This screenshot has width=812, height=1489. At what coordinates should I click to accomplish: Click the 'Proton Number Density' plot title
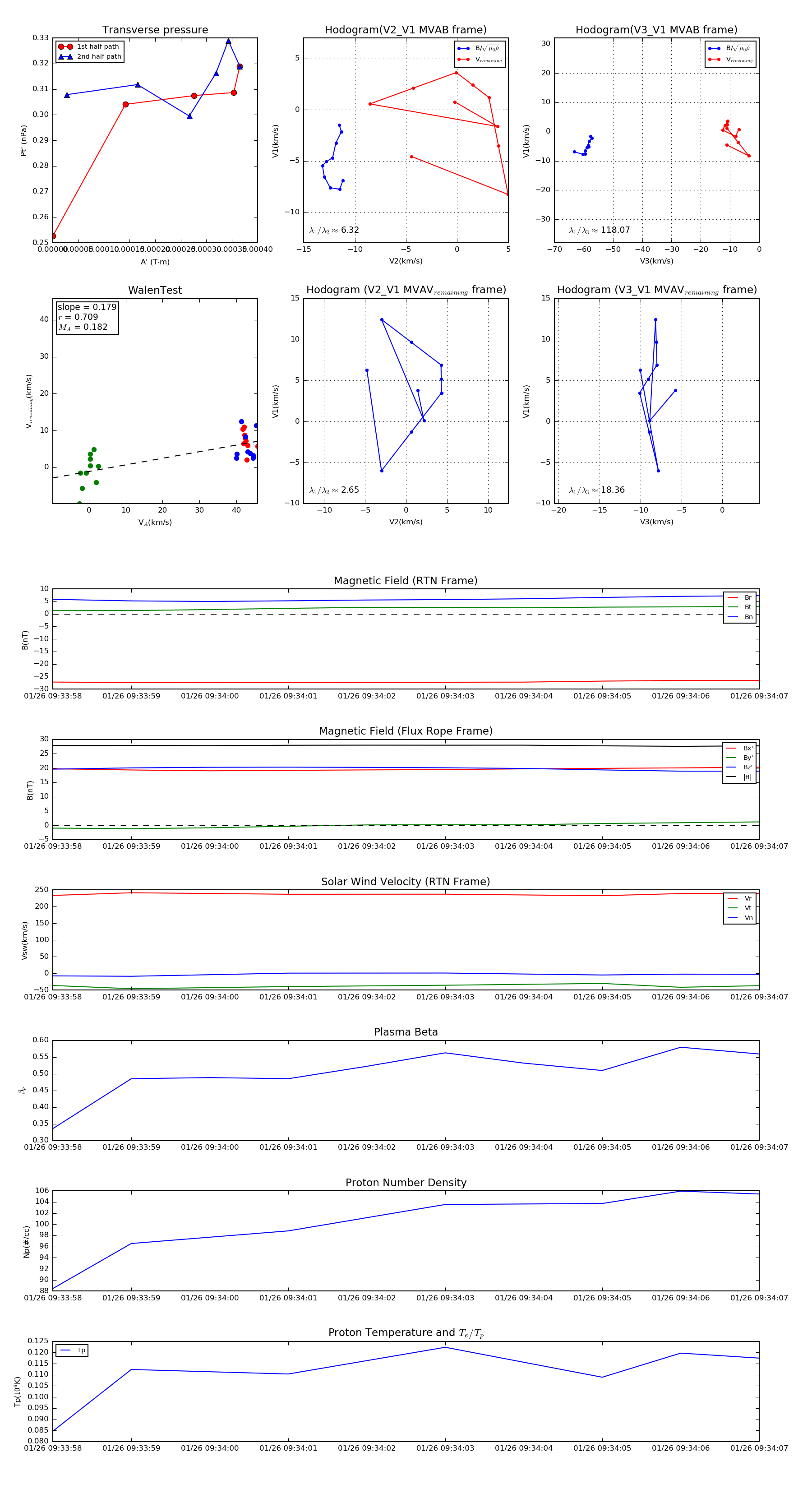tap(406, 1183)
